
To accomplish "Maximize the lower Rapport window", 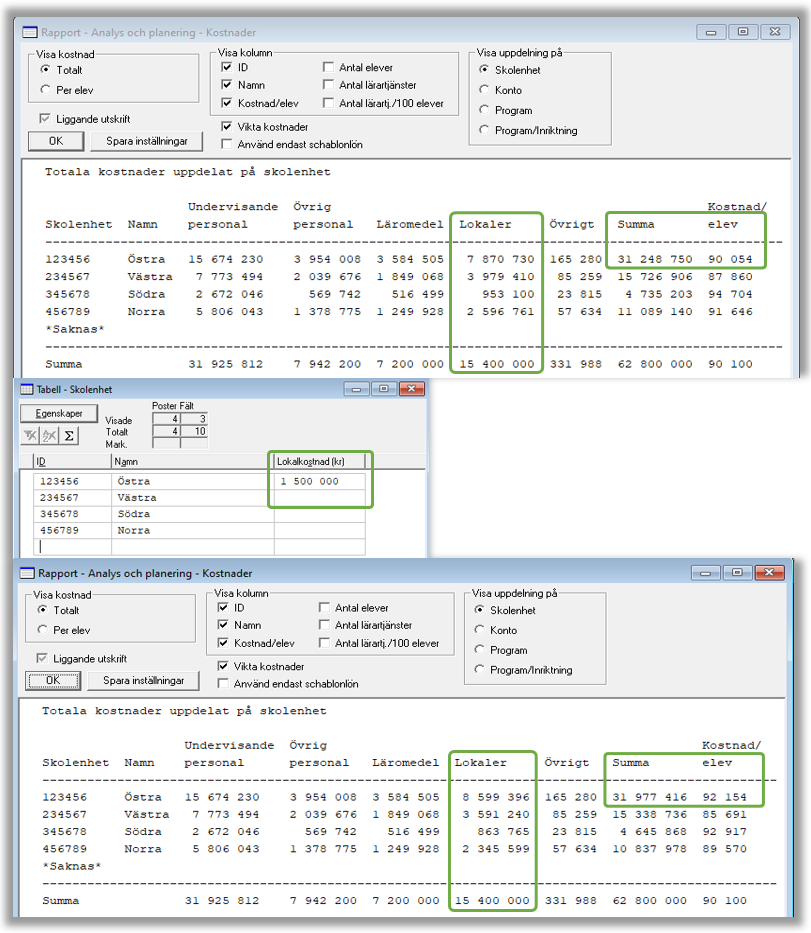I will (x=737, y=572).
